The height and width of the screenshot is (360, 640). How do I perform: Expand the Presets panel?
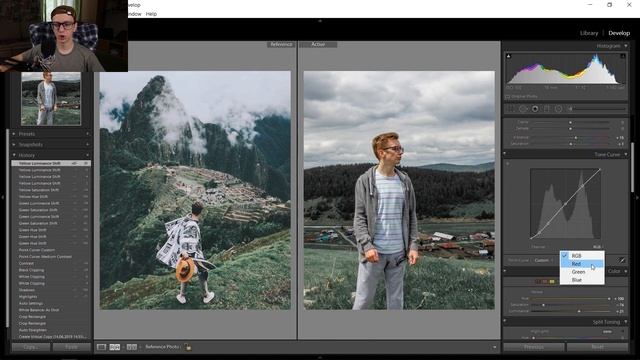14,134
